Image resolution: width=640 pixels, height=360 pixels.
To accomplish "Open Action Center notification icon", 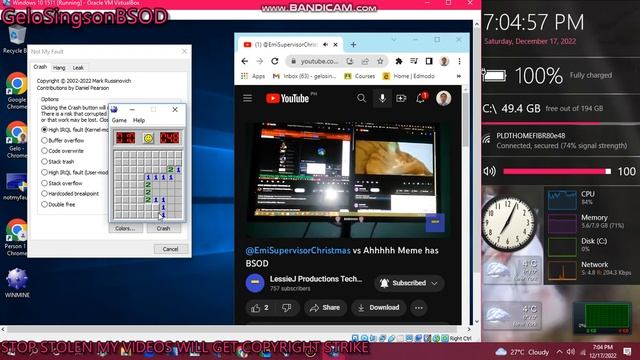I will click(627, 352).
